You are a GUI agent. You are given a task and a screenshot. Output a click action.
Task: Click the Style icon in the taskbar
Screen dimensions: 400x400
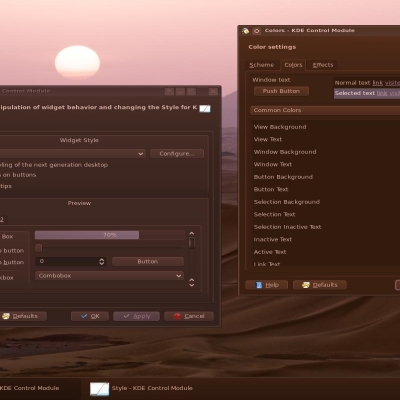[x=99, y=388]
